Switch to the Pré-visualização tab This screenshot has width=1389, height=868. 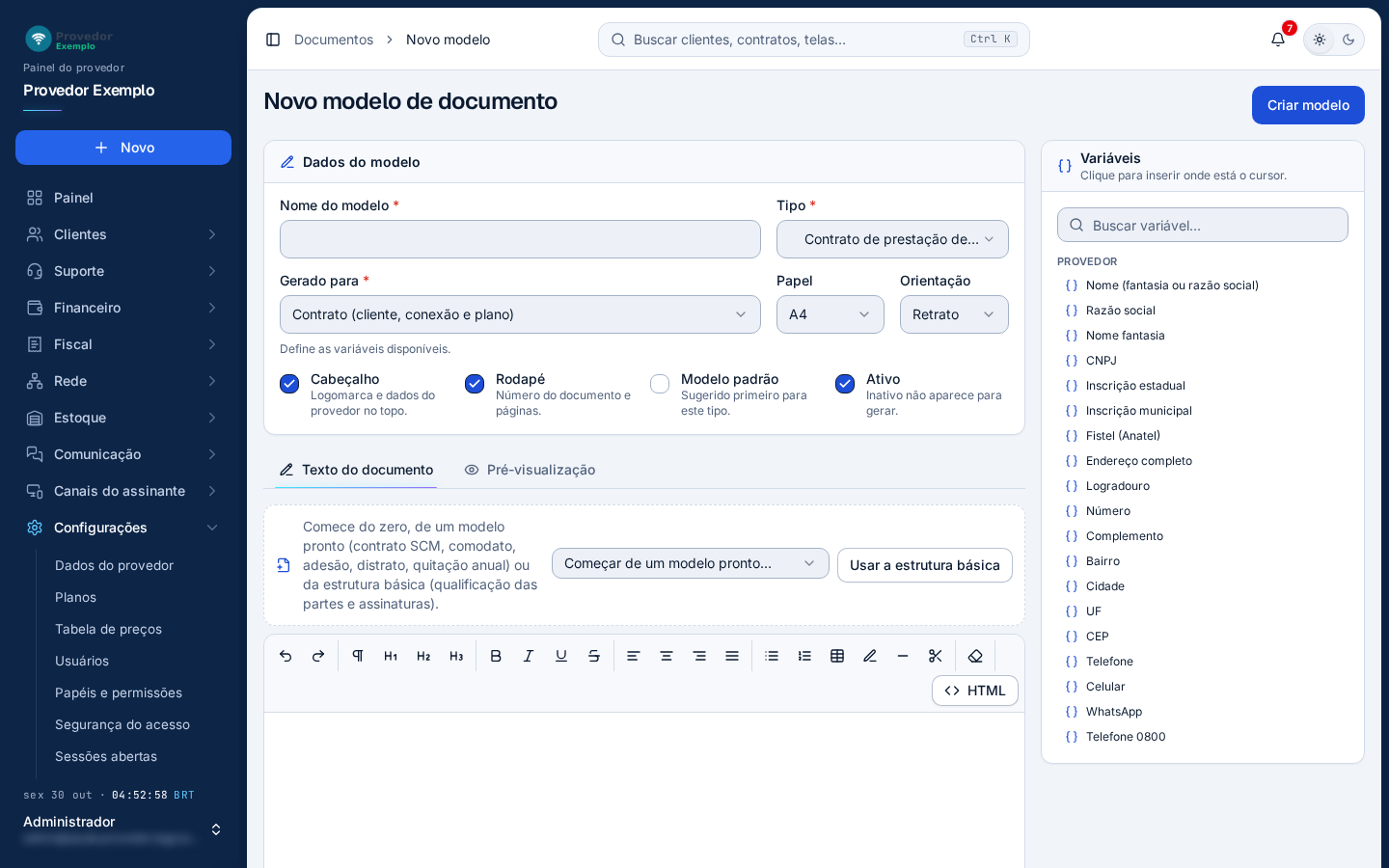pyautogui.click(x=530, y=470)
